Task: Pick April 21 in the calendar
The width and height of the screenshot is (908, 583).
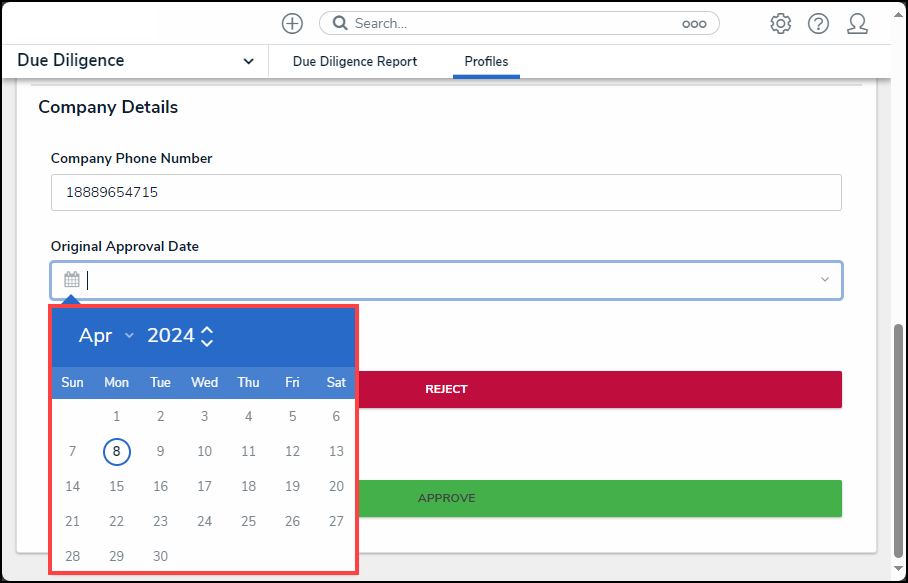Action: click(x=72, y=521)
